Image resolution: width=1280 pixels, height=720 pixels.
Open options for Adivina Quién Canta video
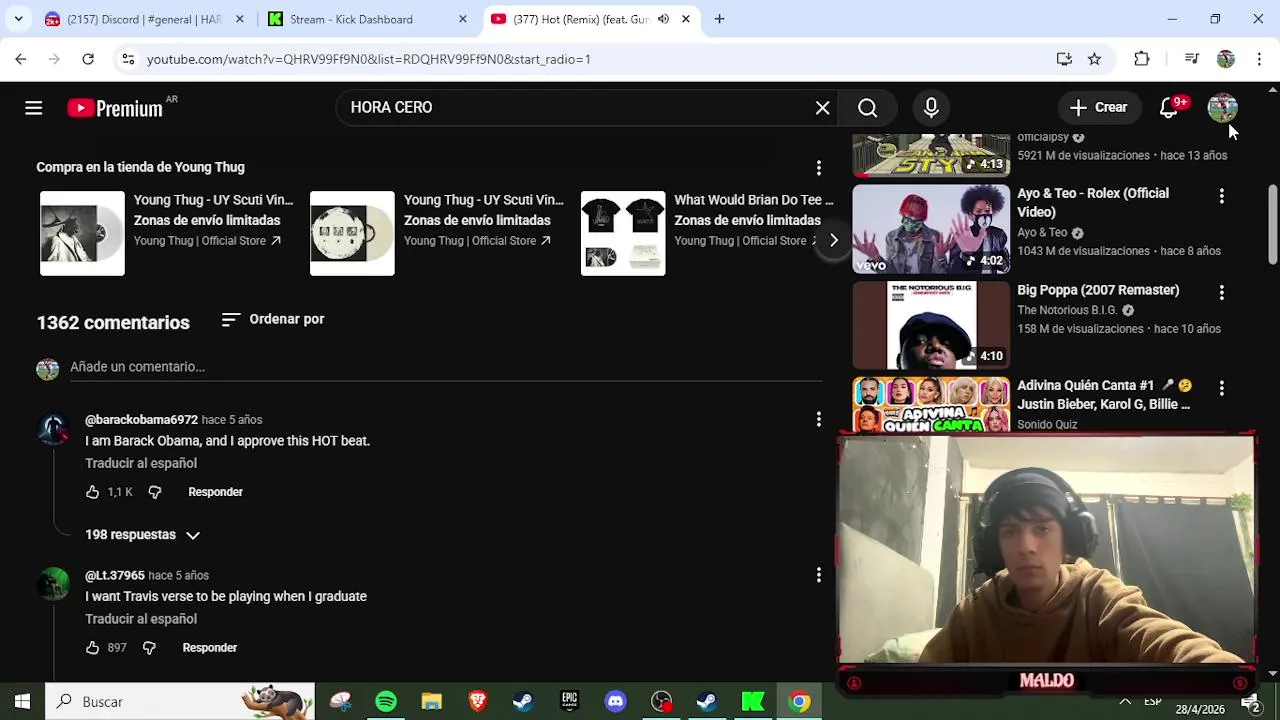tap(1221, 387)
